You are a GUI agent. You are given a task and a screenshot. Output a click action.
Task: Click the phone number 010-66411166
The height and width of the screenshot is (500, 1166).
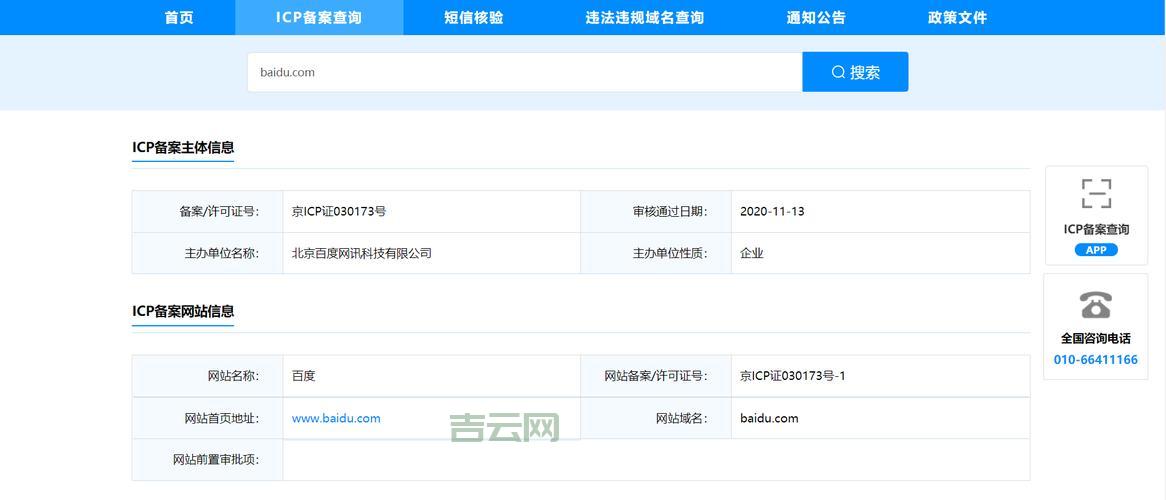click(x=1095, y=360)
